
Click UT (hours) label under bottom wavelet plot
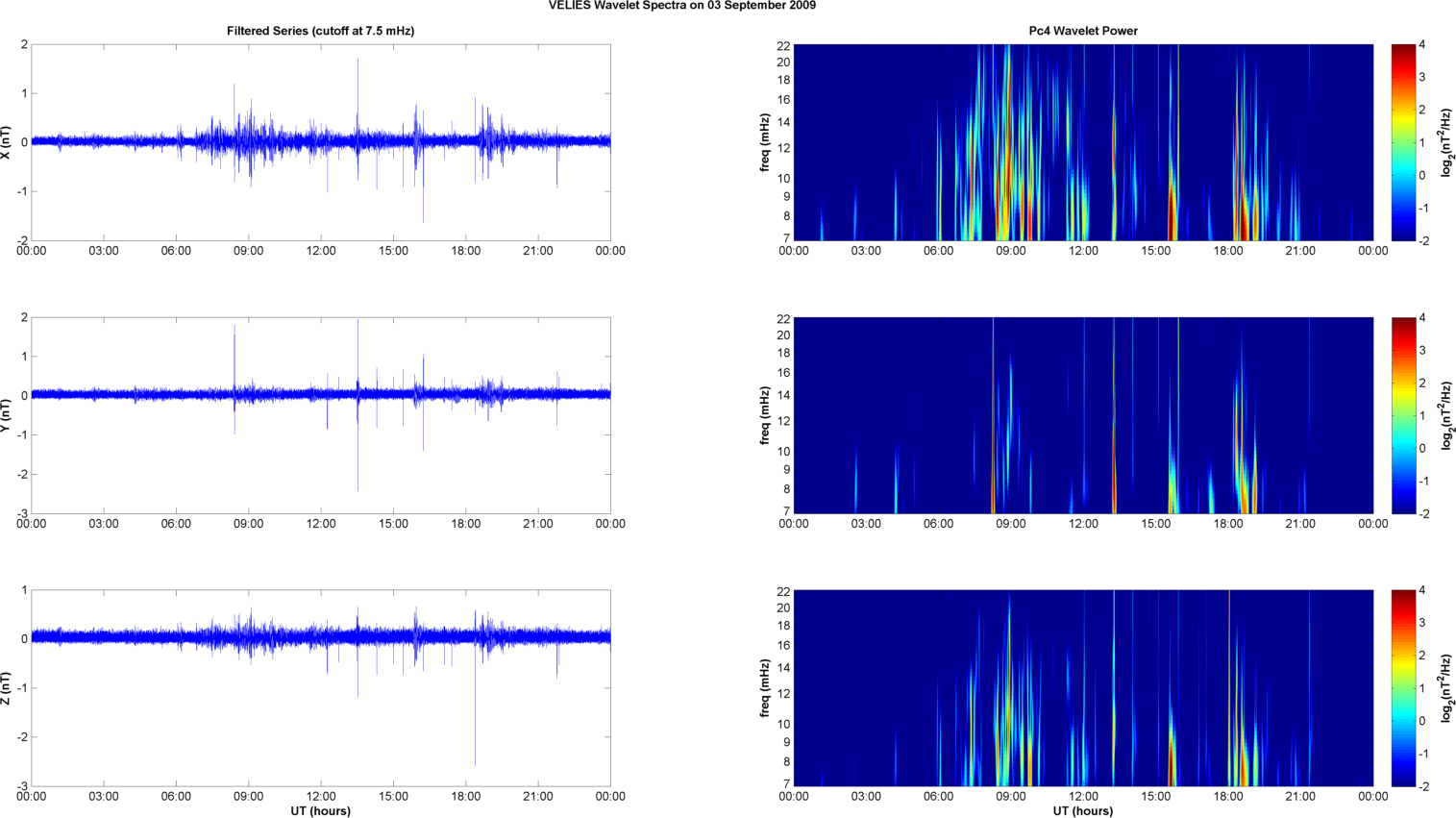click(1083, 810)
